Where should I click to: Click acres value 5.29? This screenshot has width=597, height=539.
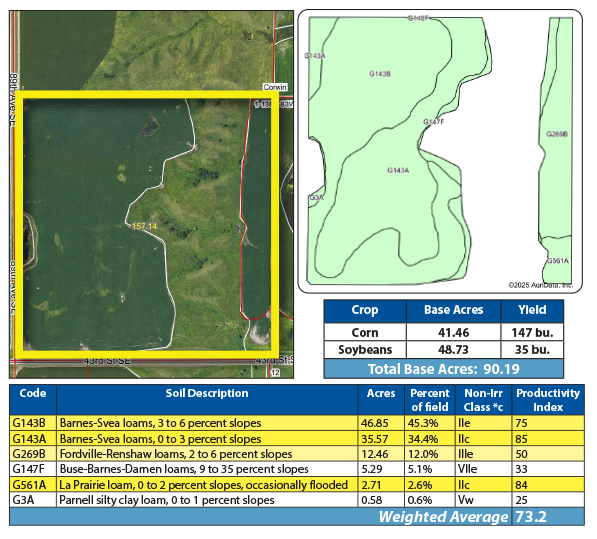372,469
